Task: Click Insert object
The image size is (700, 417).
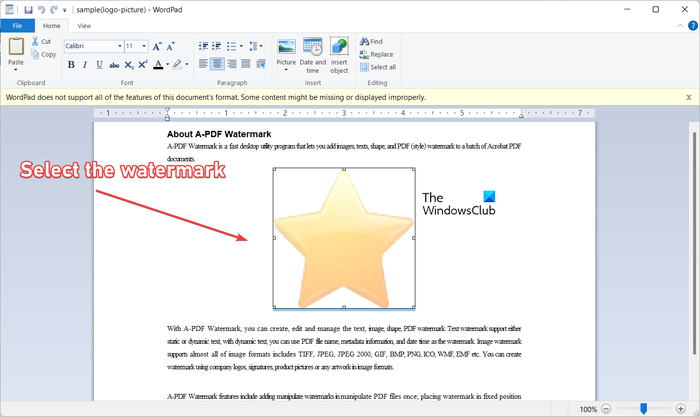Action: pyautogui.click(x=339, y=55)
